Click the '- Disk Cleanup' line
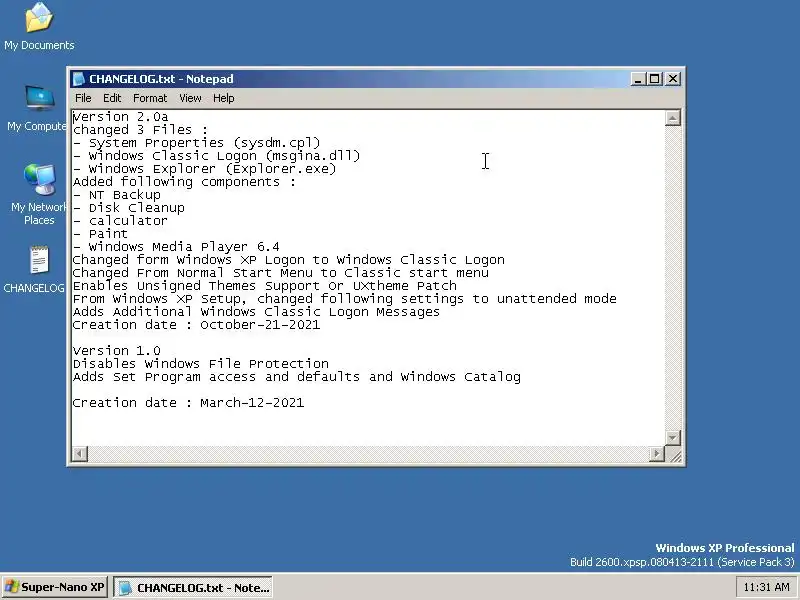The width and height of the screenshot is (800, 600). click(129, 208)
